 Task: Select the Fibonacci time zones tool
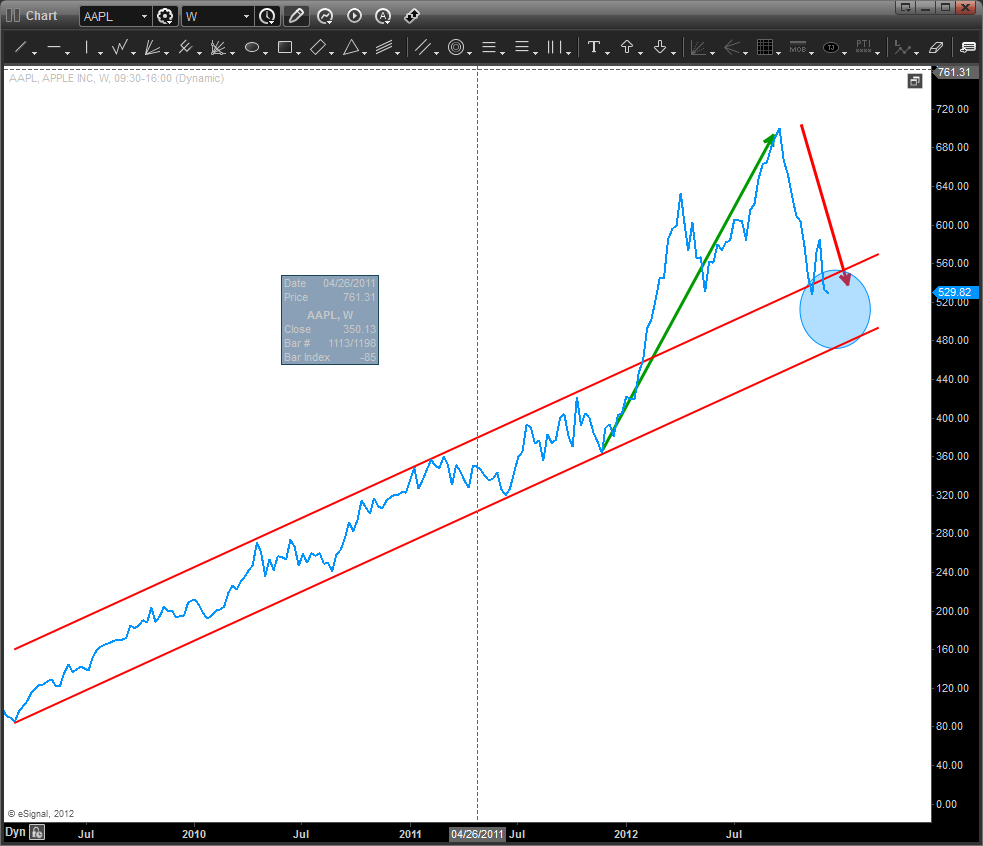point(555,47)
